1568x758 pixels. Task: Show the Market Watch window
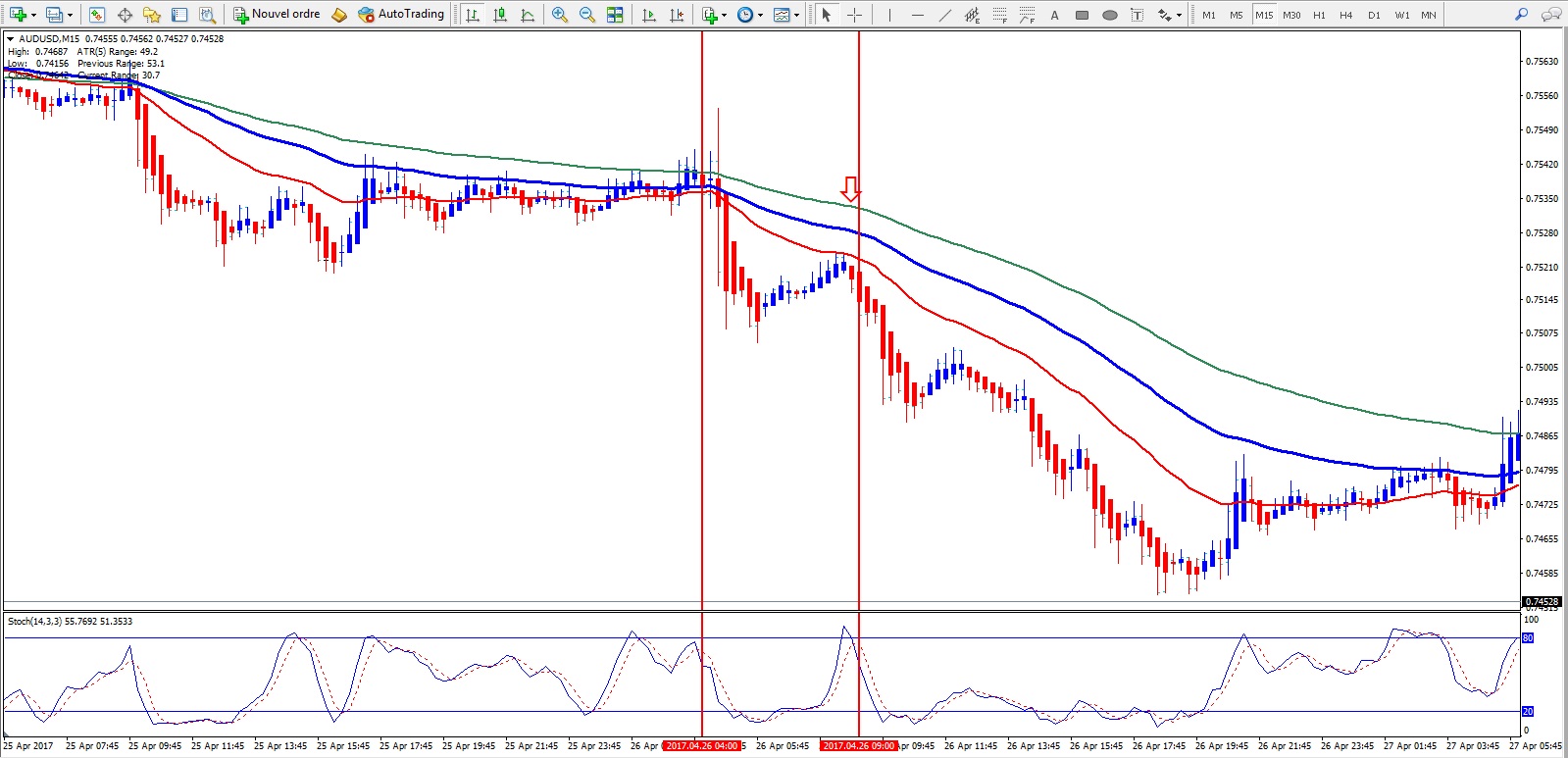pos(96,15)
